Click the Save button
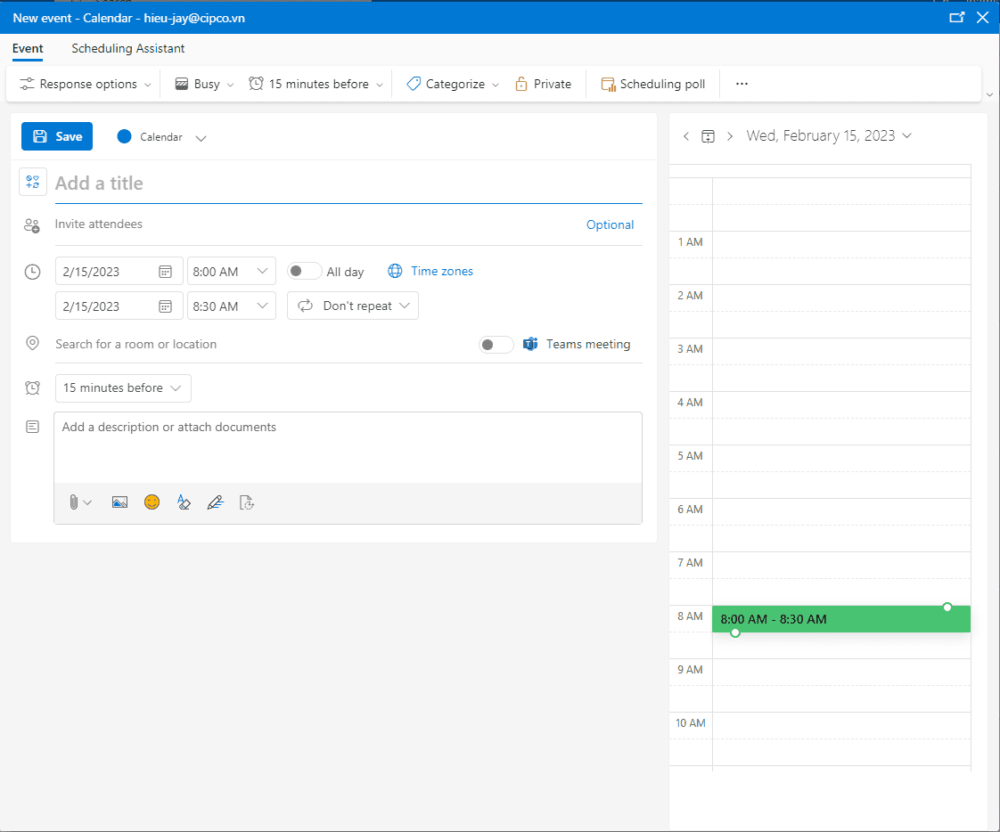 56,136
